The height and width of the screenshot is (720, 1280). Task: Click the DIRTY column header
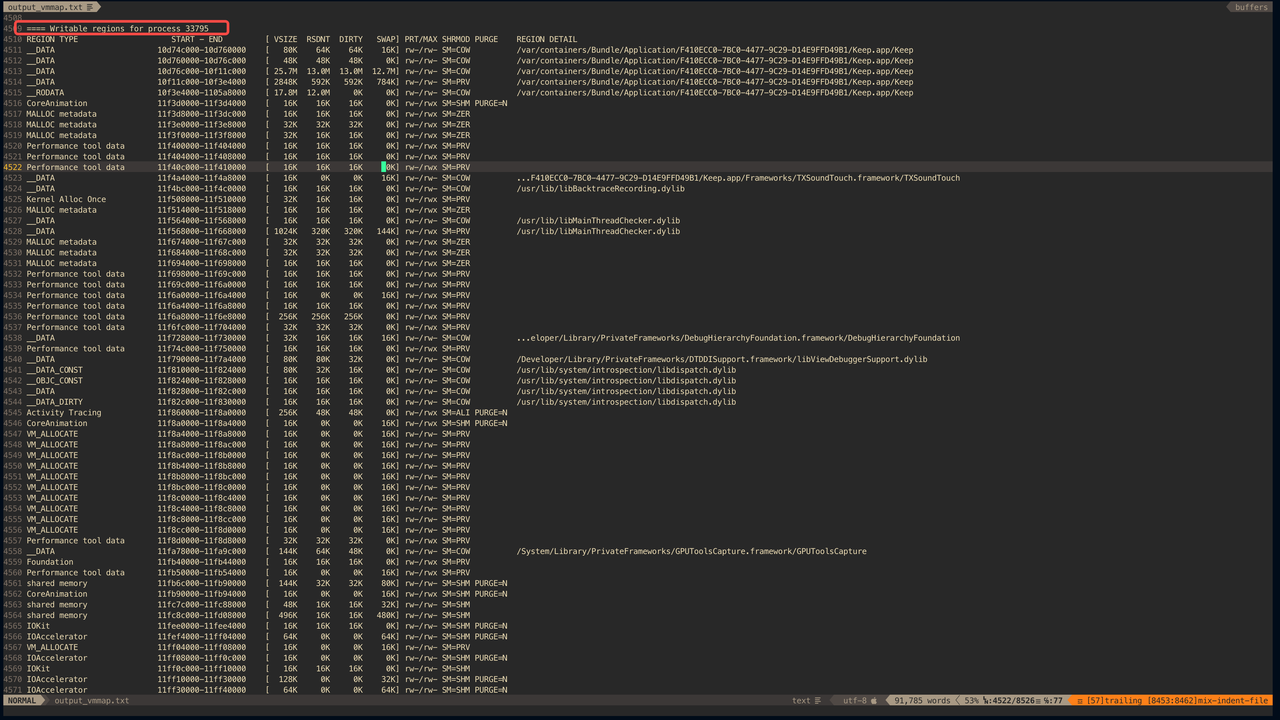point(351,39)
